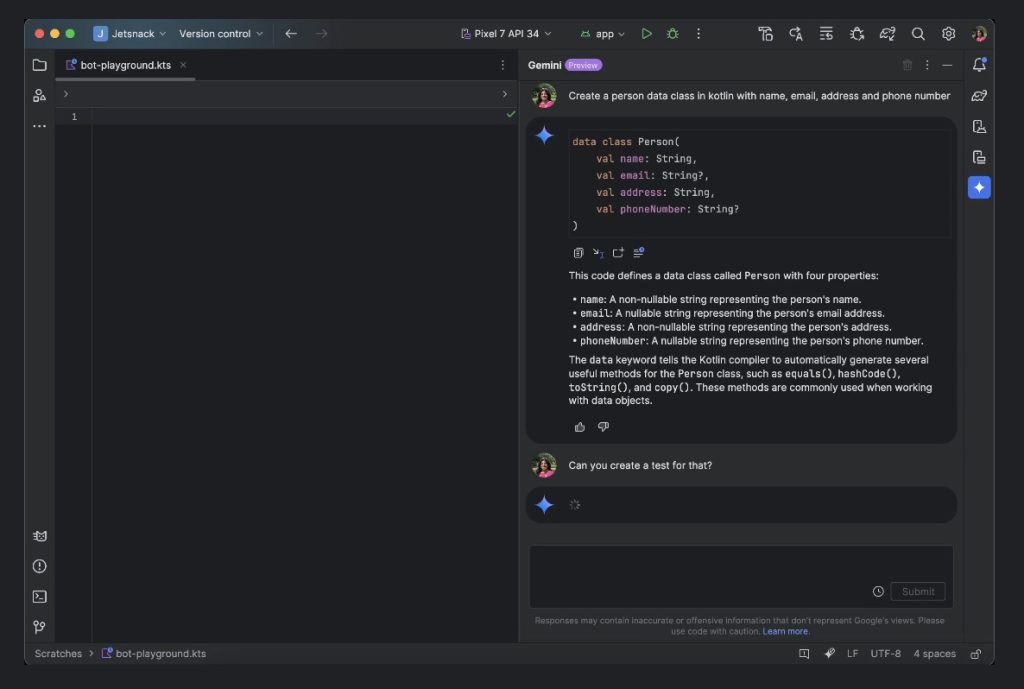
Task: Sync project with Gradle files
Action: tap(887, 33)
